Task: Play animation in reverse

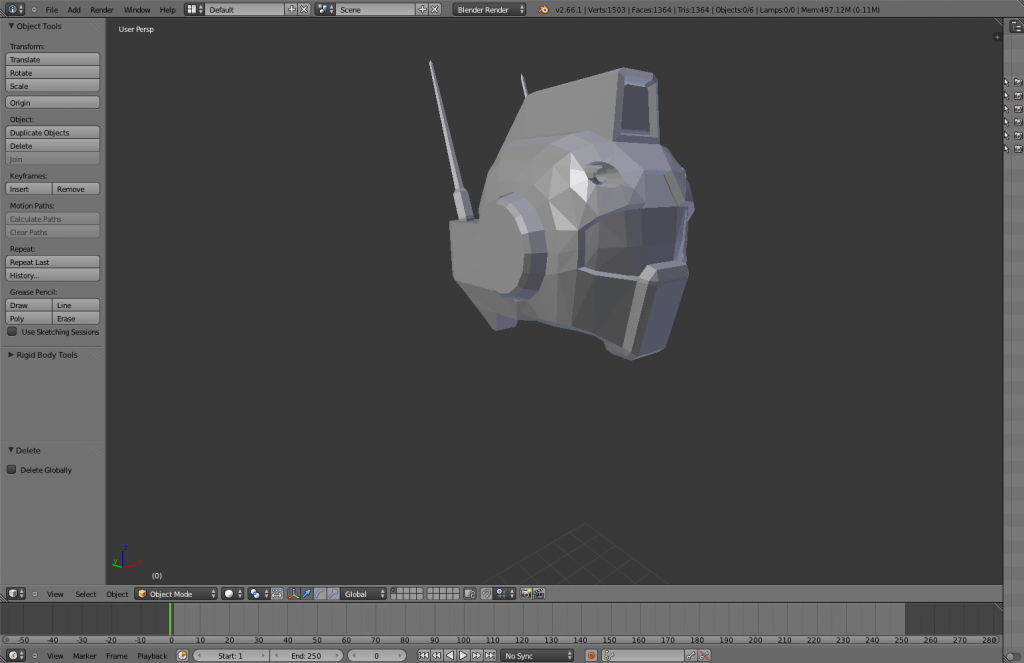Action: (450, 655)
